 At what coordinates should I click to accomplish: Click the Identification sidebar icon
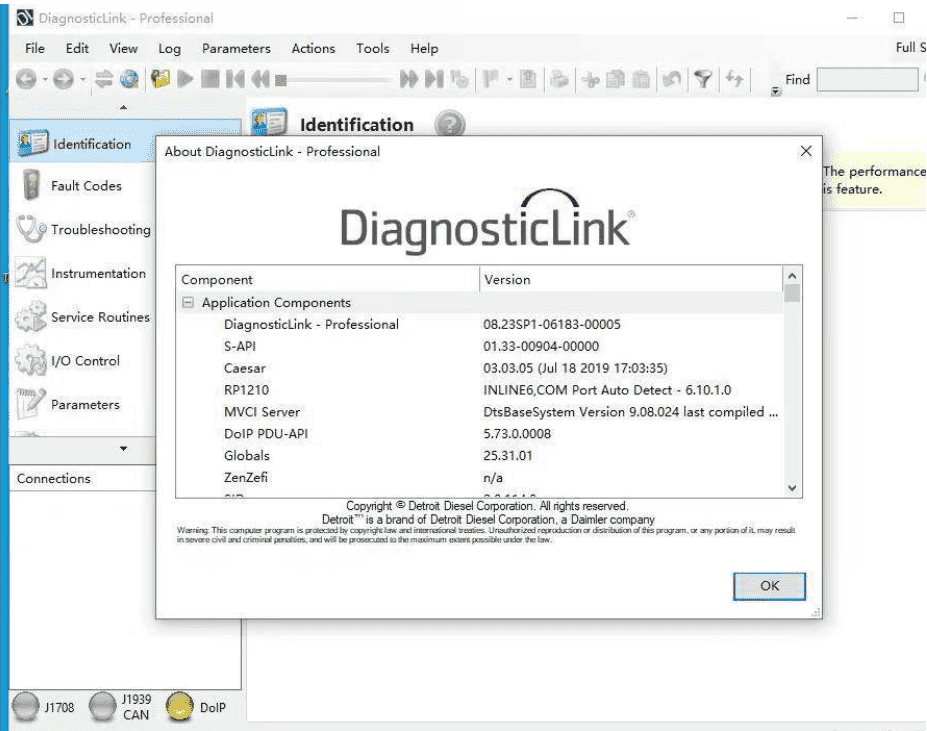[33, 144]
